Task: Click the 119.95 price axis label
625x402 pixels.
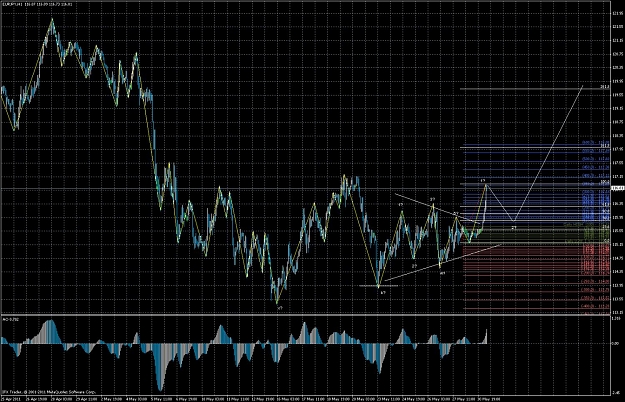Action: click(x=617, y=81)
